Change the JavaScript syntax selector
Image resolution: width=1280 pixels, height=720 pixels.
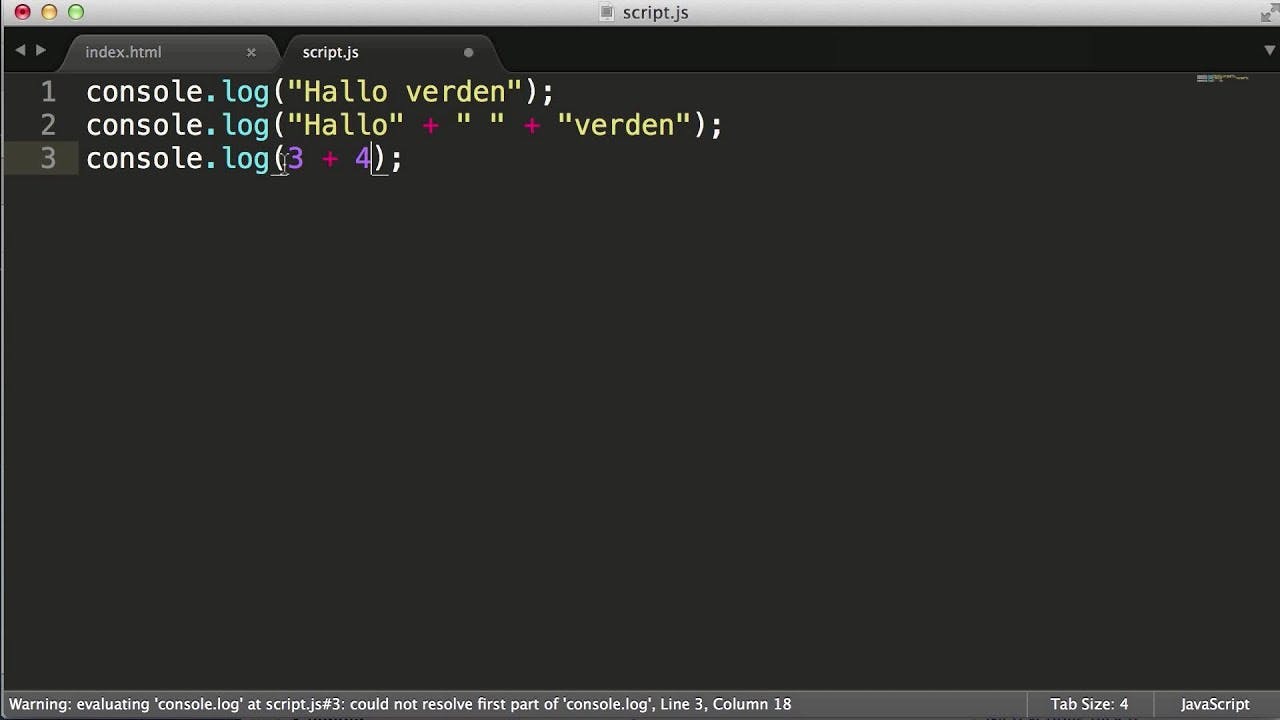pyautogui.click(x=1215, y=704)
